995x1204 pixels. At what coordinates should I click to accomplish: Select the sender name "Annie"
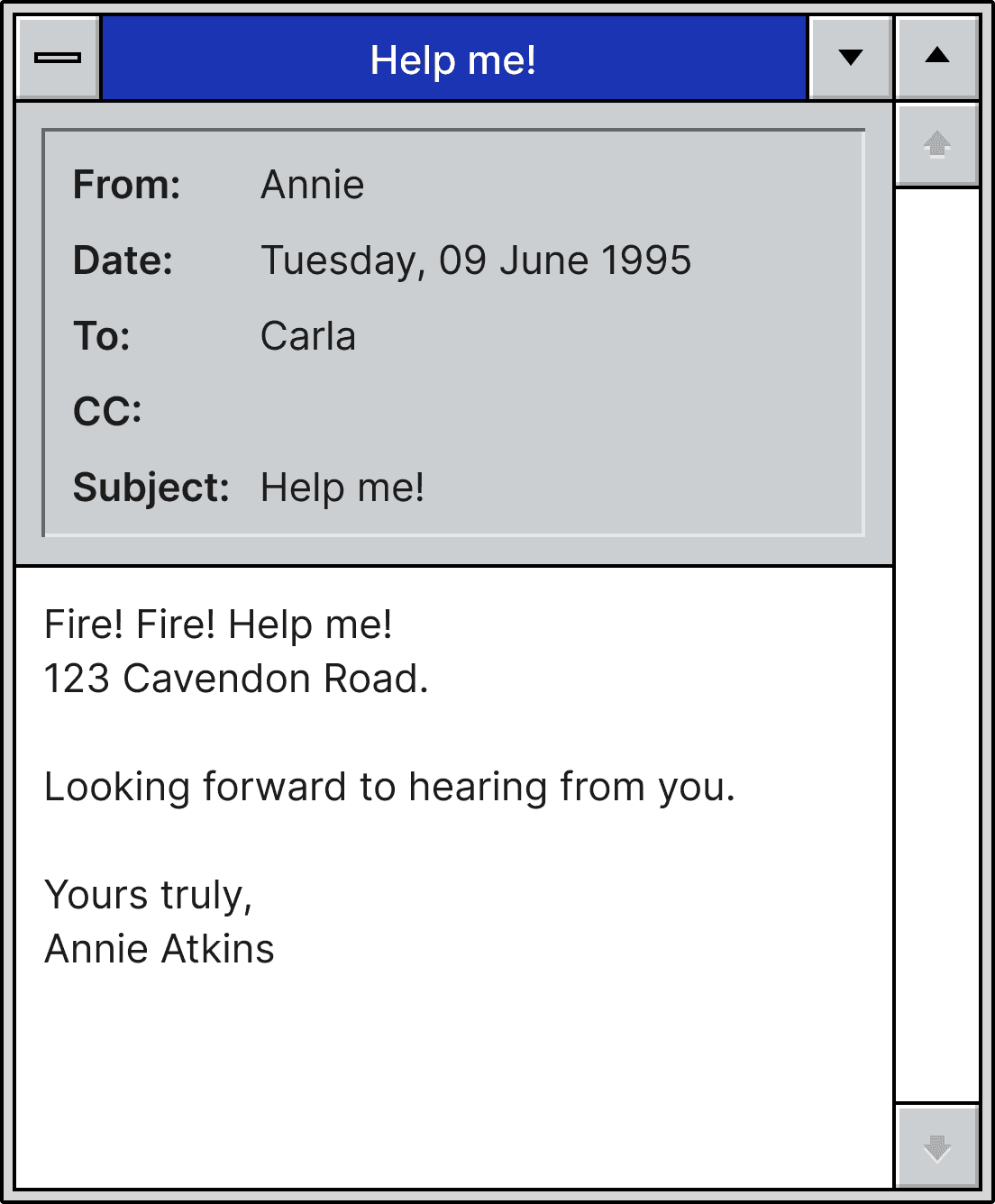click(x=313, y=186)
